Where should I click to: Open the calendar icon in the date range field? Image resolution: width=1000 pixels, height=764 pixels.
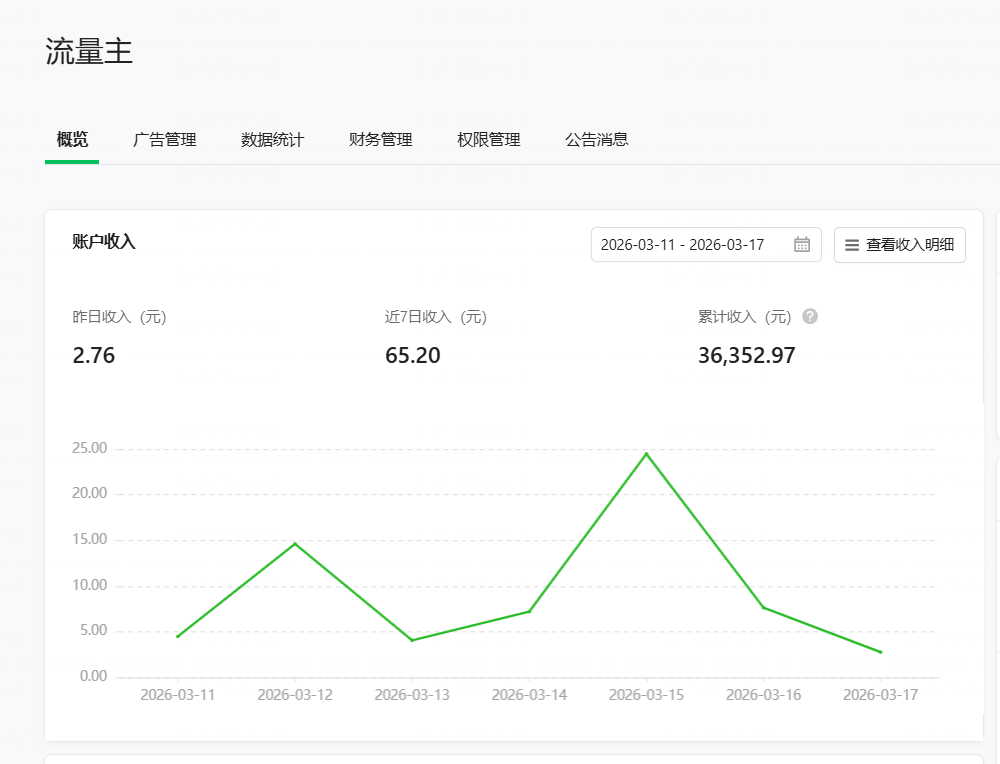(800, 244)
